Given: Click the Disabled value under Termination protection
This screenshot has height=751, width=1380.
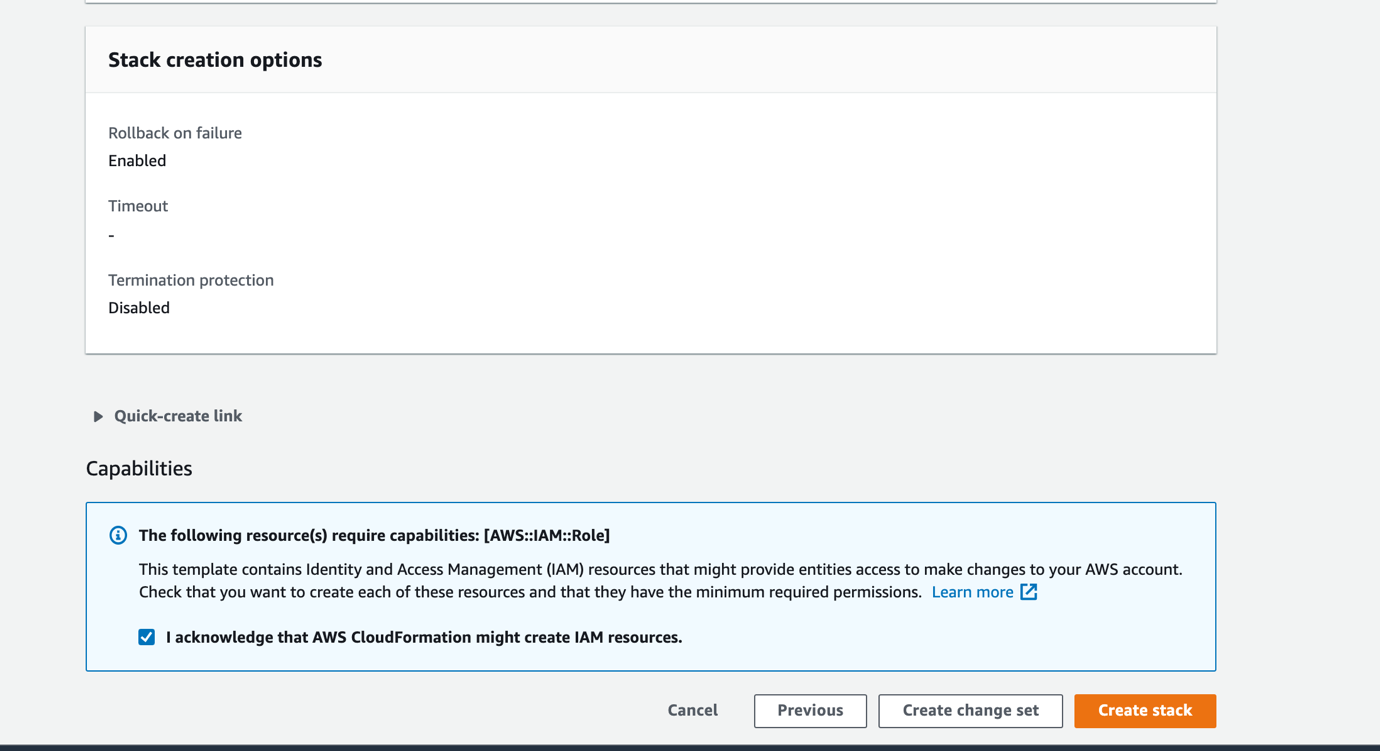Looking at the screenshot, I should coord(139,308).
